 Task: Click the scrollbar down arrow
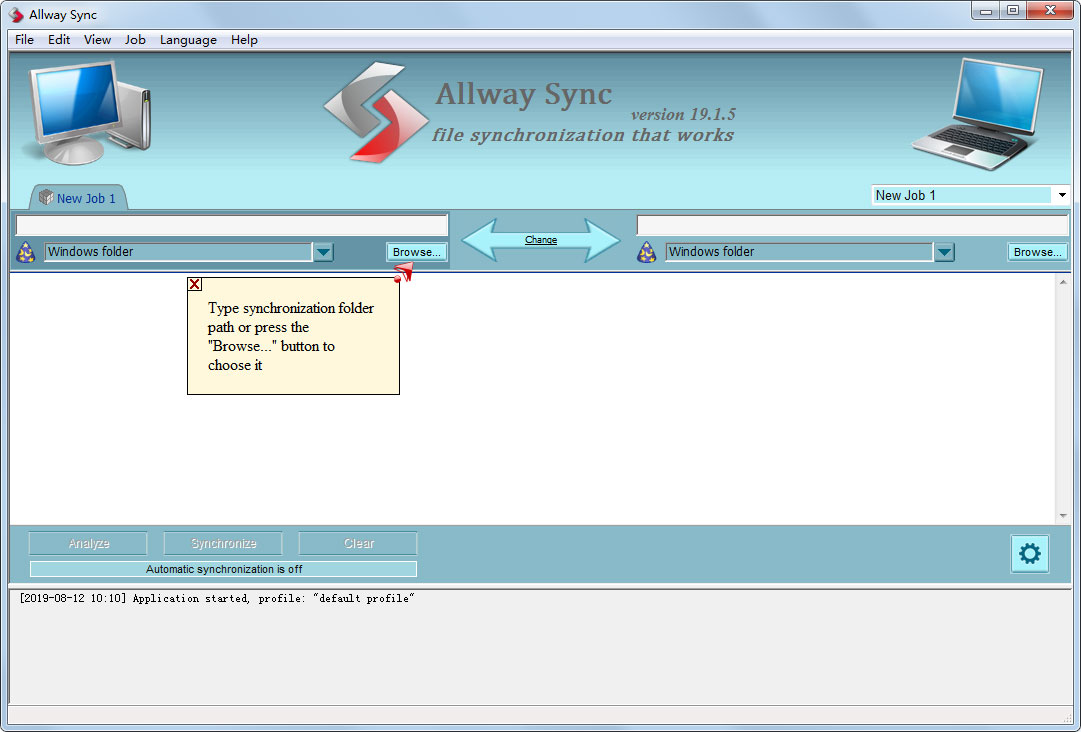[1063, 516]
